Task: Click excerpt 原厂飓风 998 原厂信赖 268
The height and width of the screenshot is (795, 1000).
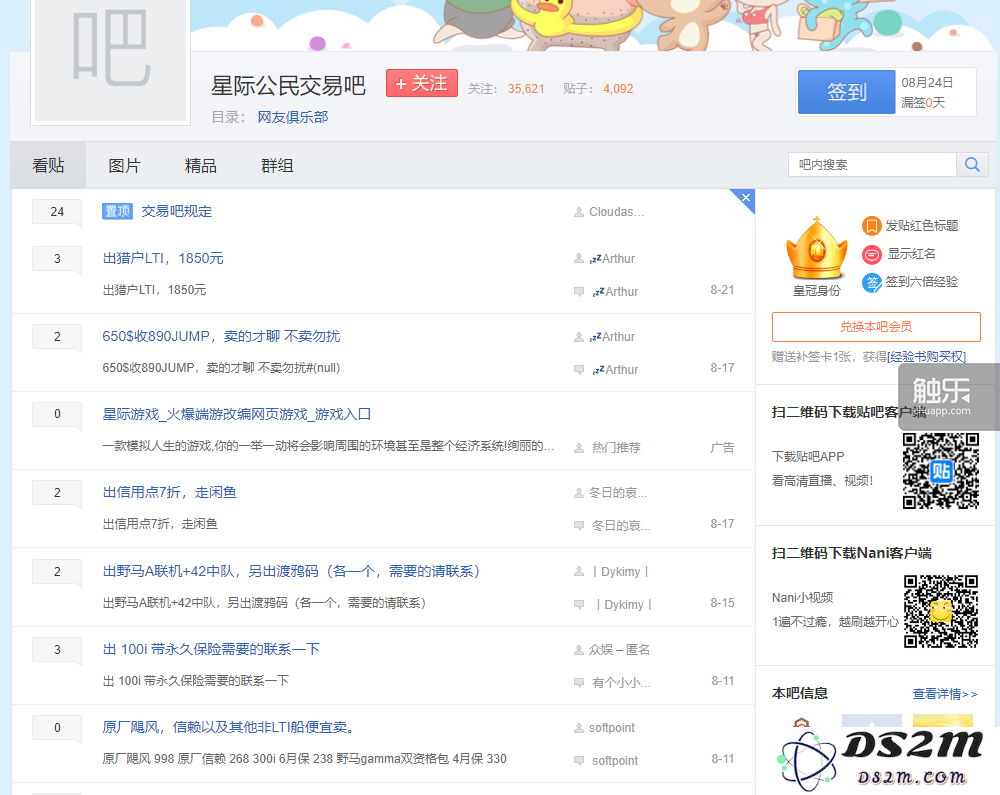Action: (x=305, y=759)
